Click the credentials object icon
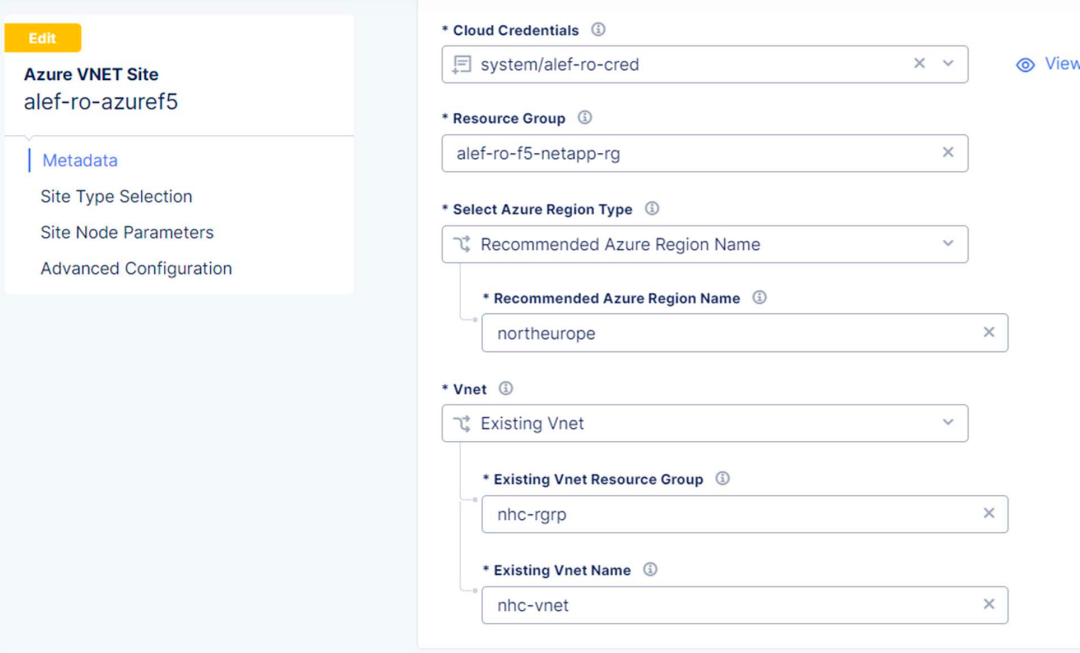 461,65
